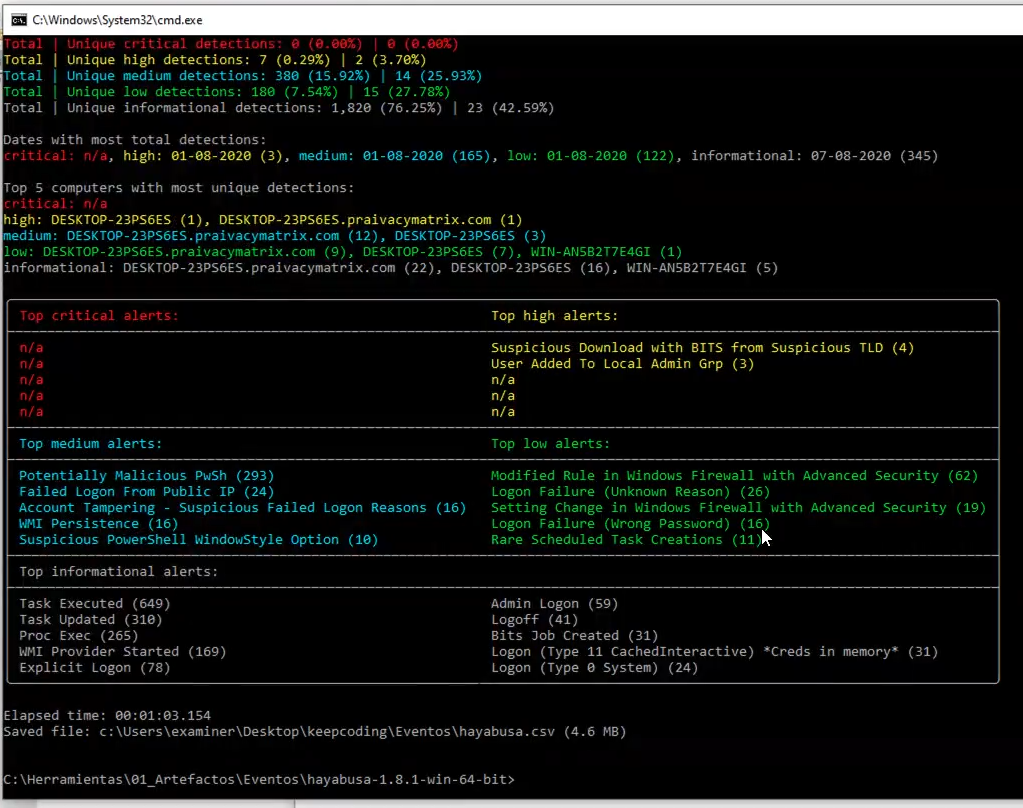Click 'Failed Logon From Public IP (24)' alert
Image resolution: width=1023 pixels, height=808 pixels.
[147, 491]
